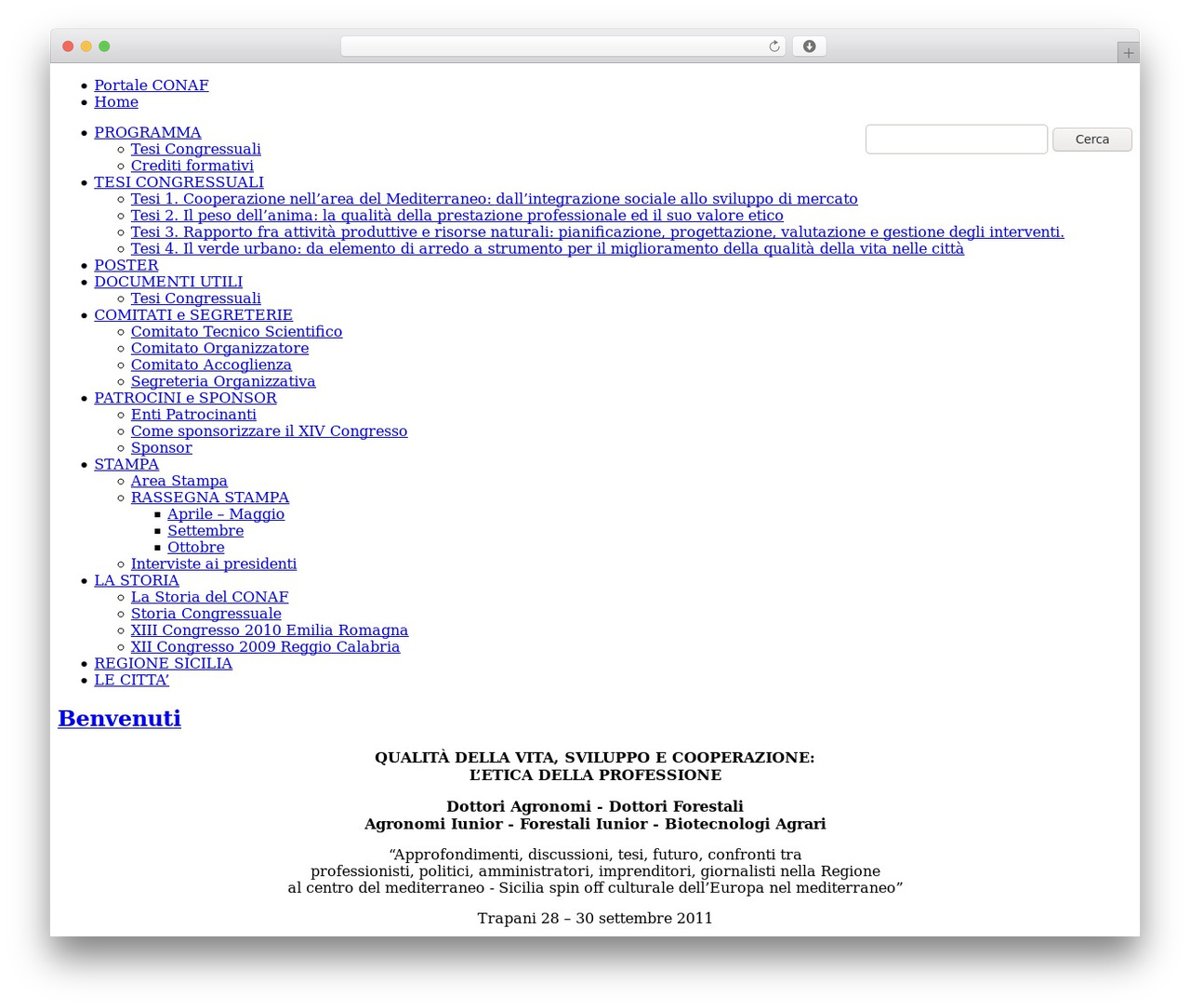Select the POSTER menu item
Viewport: 1190px width, 1008px height.
coord(126,265)
